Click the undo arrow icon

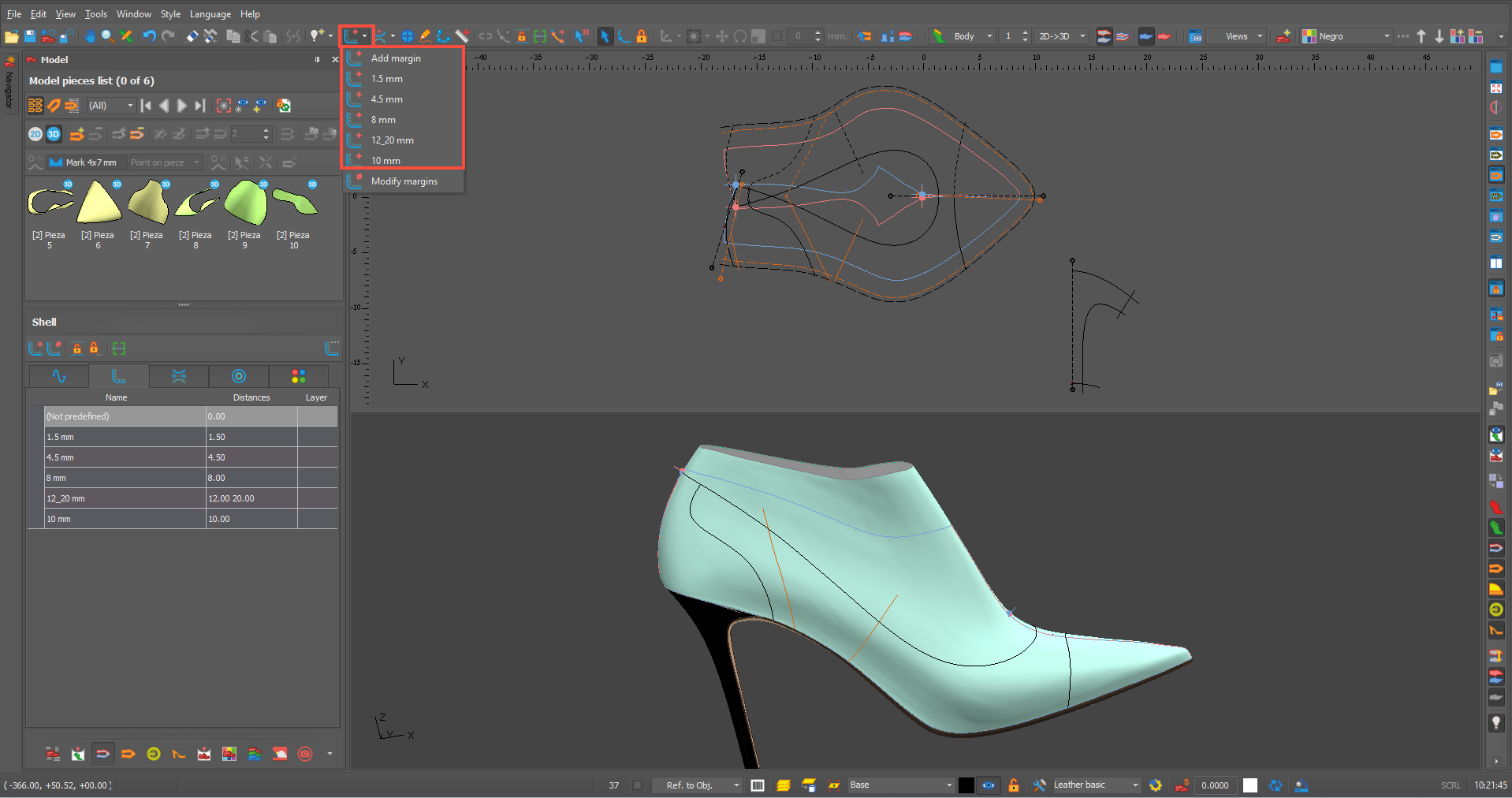click(149, 36)
